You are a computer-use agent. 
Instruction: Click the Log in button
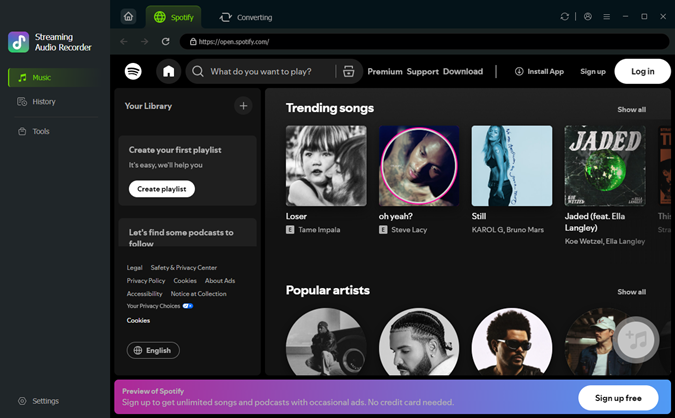click(x=642, y=71)
